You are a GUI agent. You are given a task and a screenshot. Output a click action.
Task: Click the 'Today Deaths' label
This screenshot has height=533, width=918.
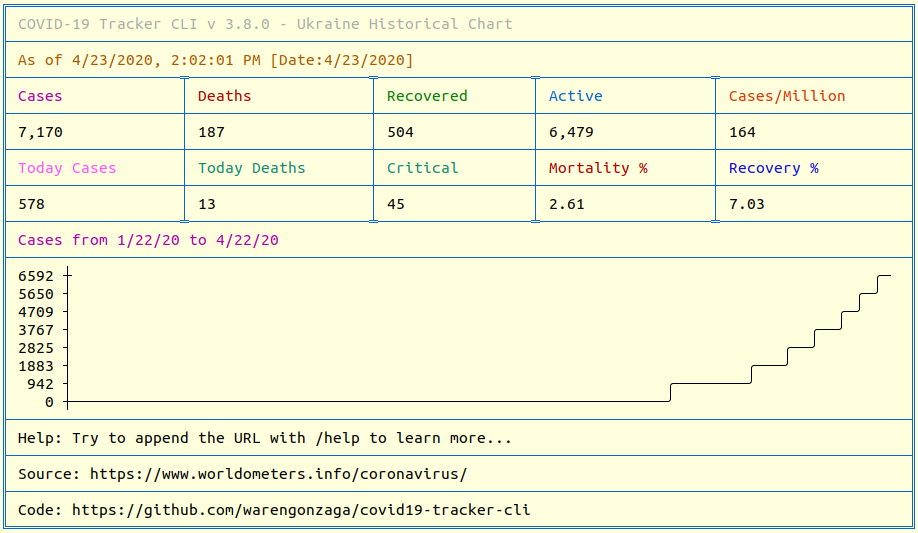click(251, 168)
